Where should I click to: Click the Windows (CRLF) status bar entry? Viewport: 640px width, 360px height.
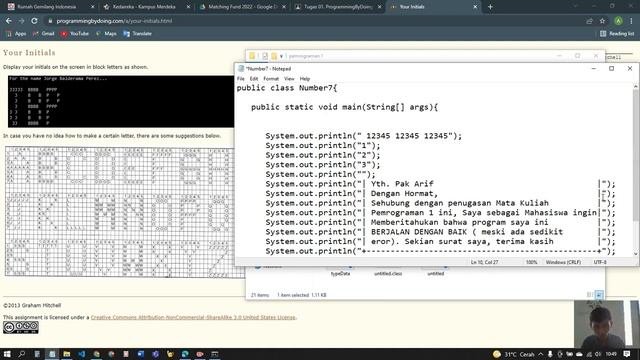[563, 262]
